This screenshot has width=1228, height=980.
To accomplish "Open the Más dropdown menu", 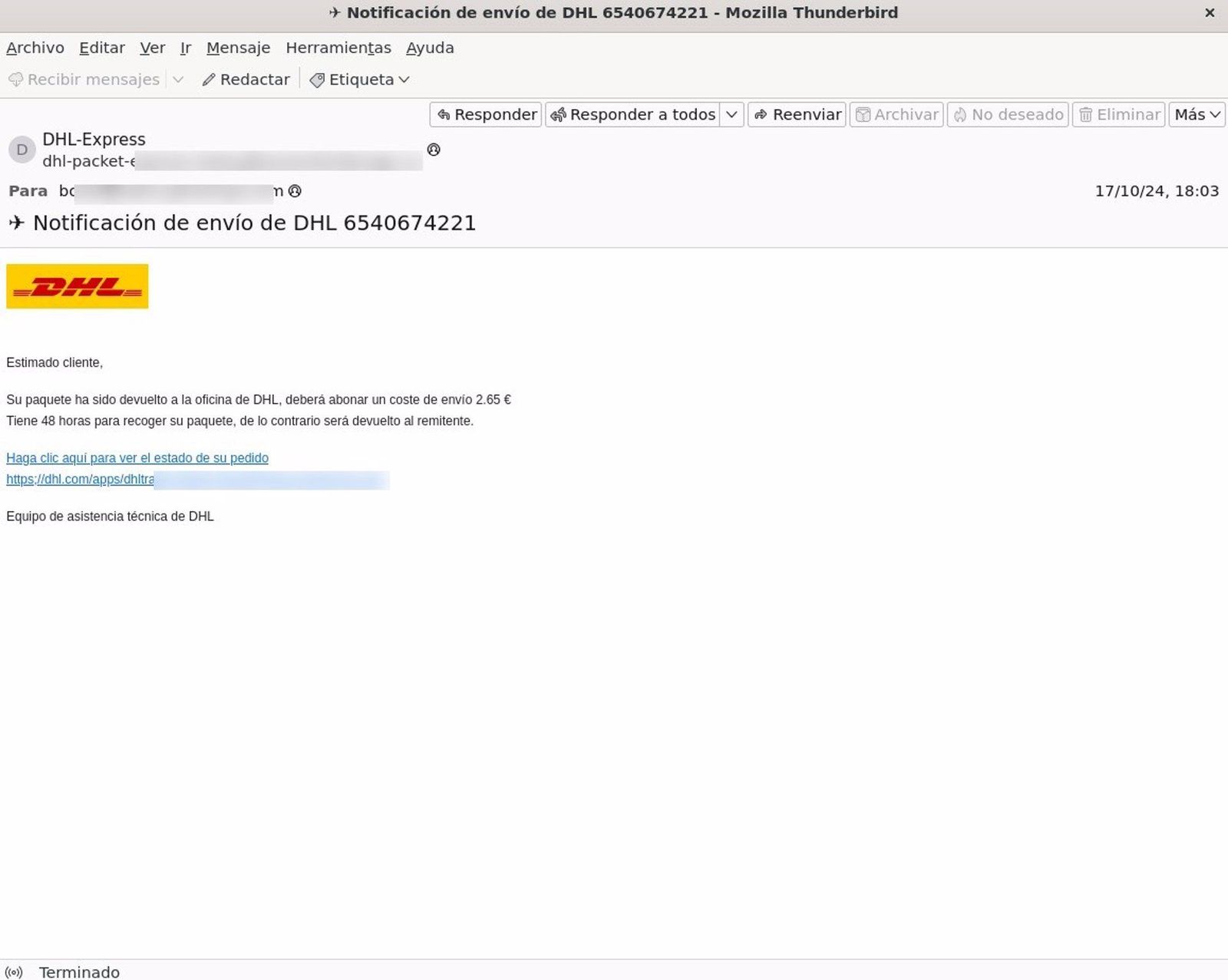I will [x=1196, y=114].
